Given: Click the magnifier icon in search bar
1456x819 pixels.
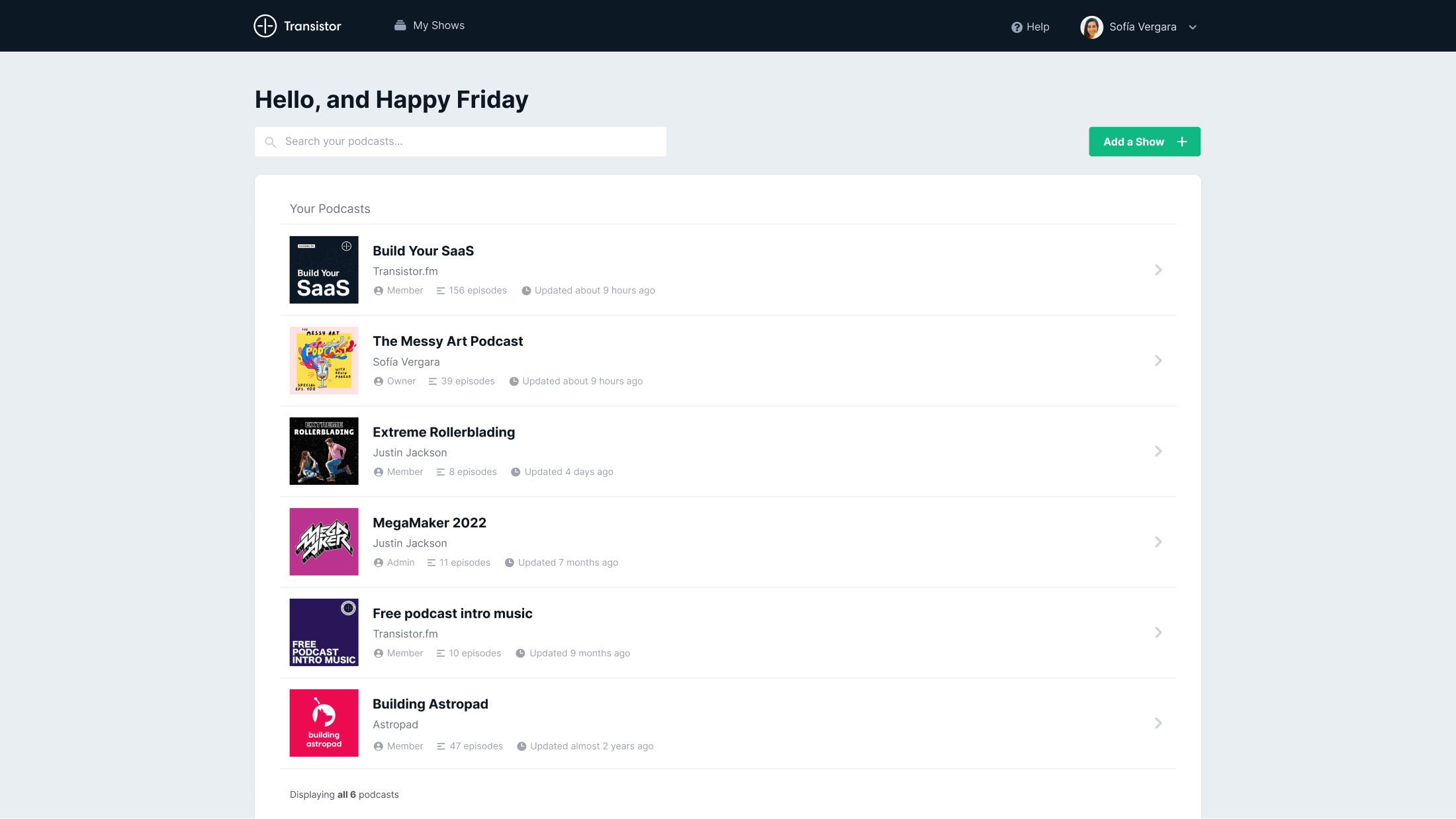Looking at the screenshot, I should coord(270,142).
